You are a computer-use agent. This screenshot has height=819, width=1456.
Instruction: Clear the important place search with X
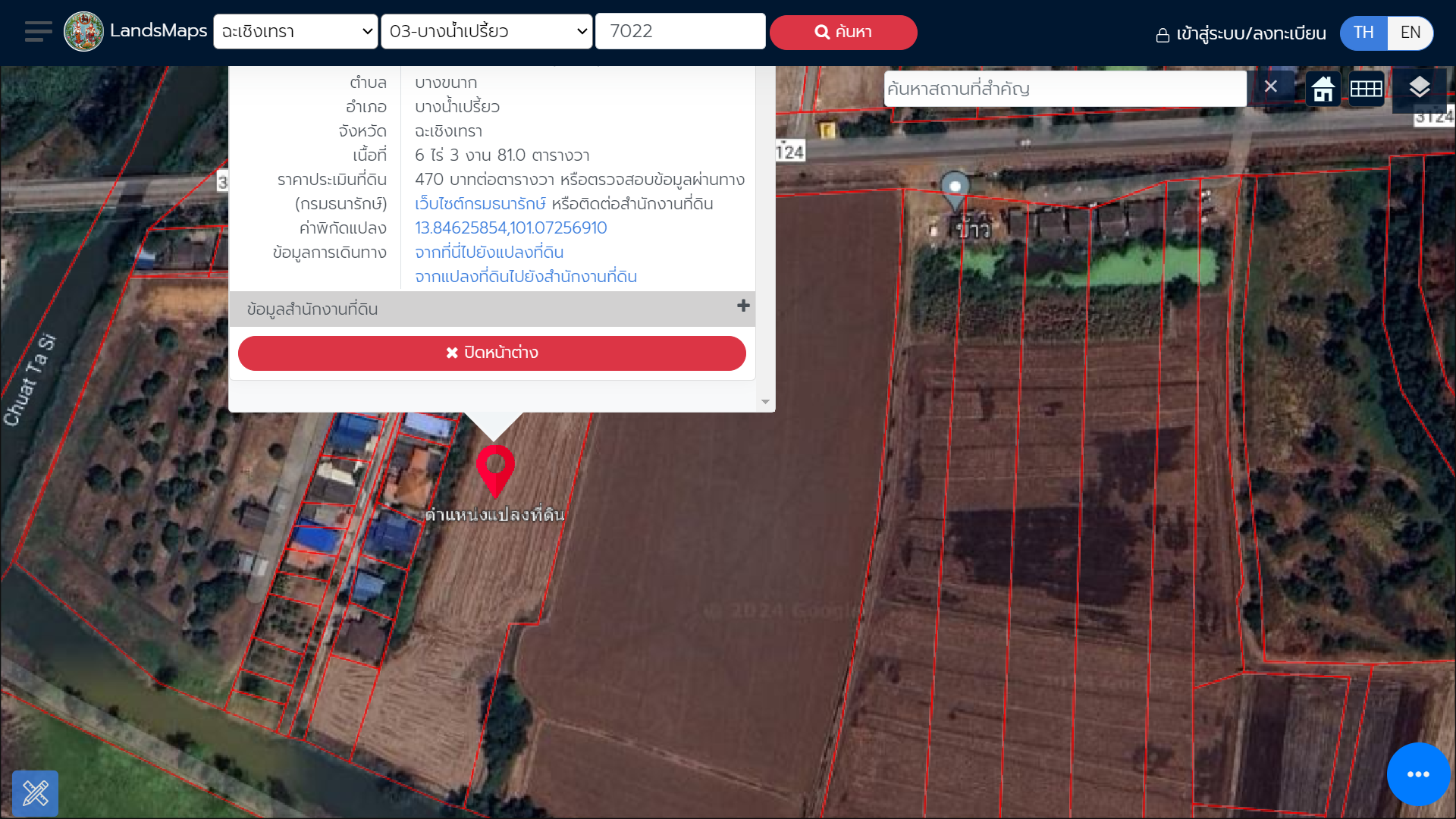pos(1271,86)
